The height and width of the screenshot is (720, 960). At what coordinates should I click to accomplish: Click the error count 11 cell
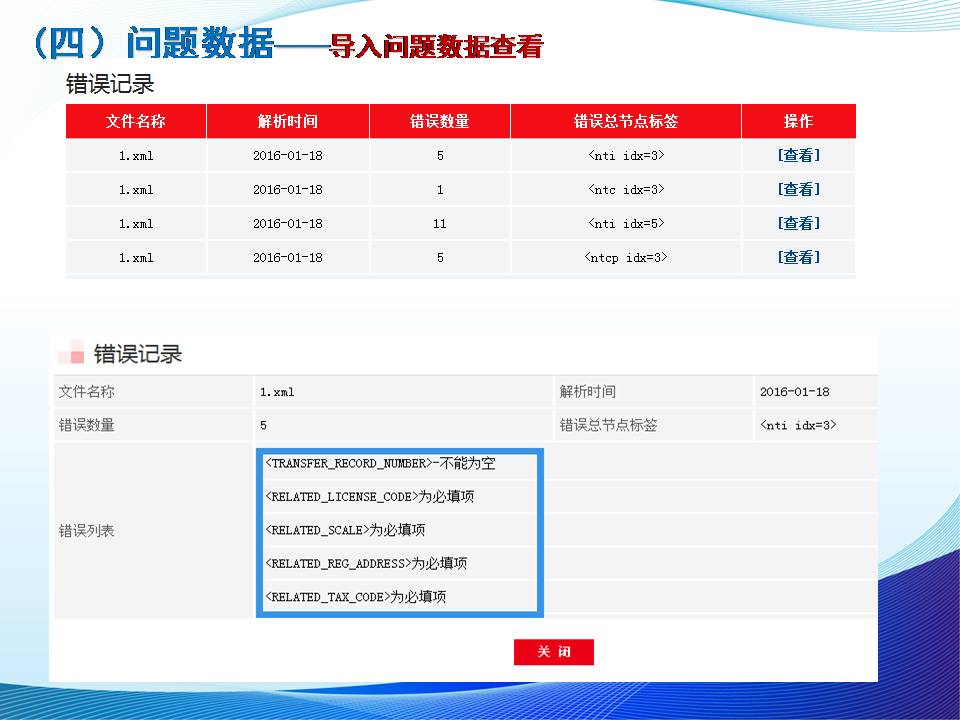coord(440,224)
